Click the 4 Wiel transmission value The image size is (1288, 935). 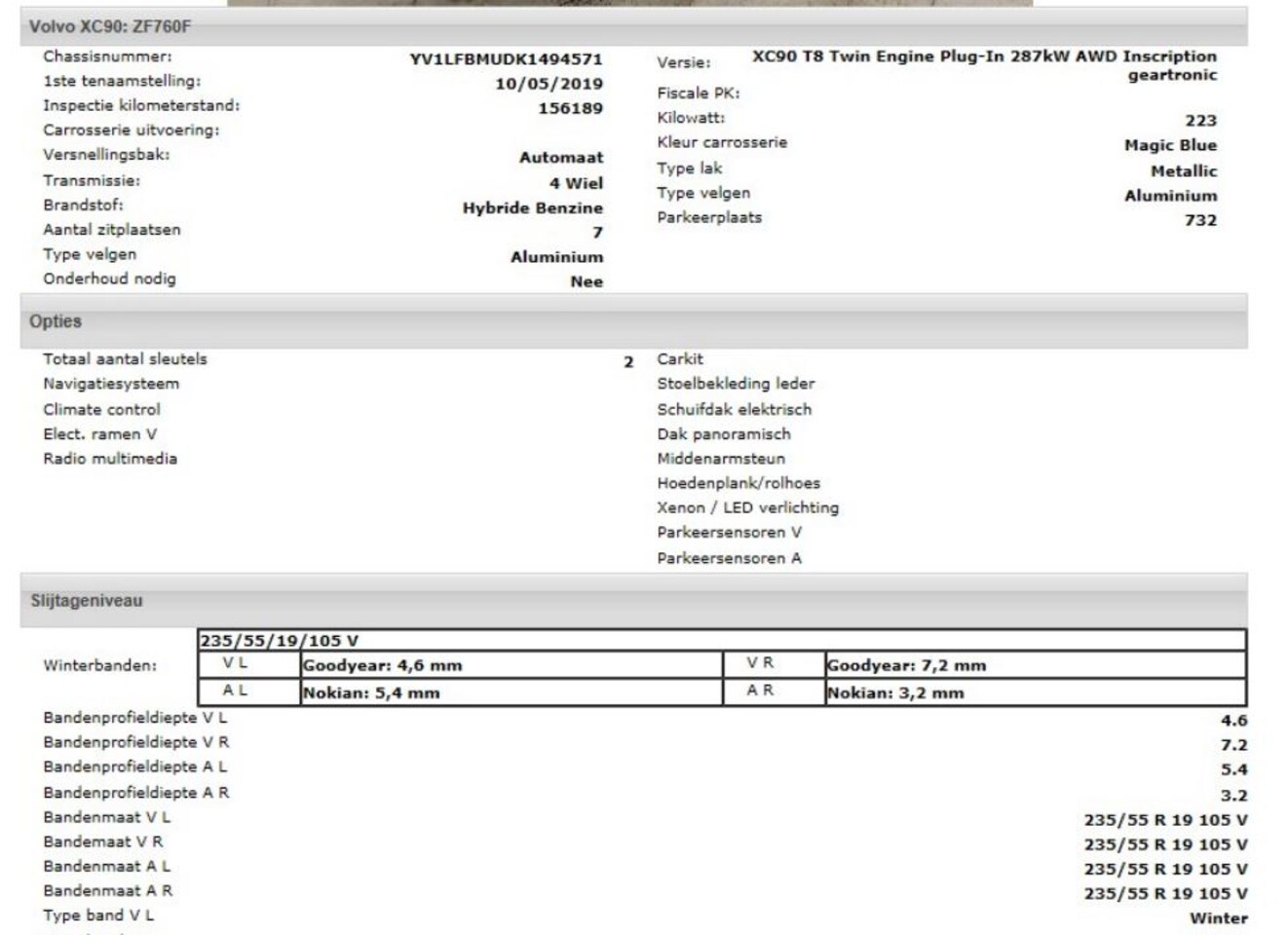(x=576, y=183)
